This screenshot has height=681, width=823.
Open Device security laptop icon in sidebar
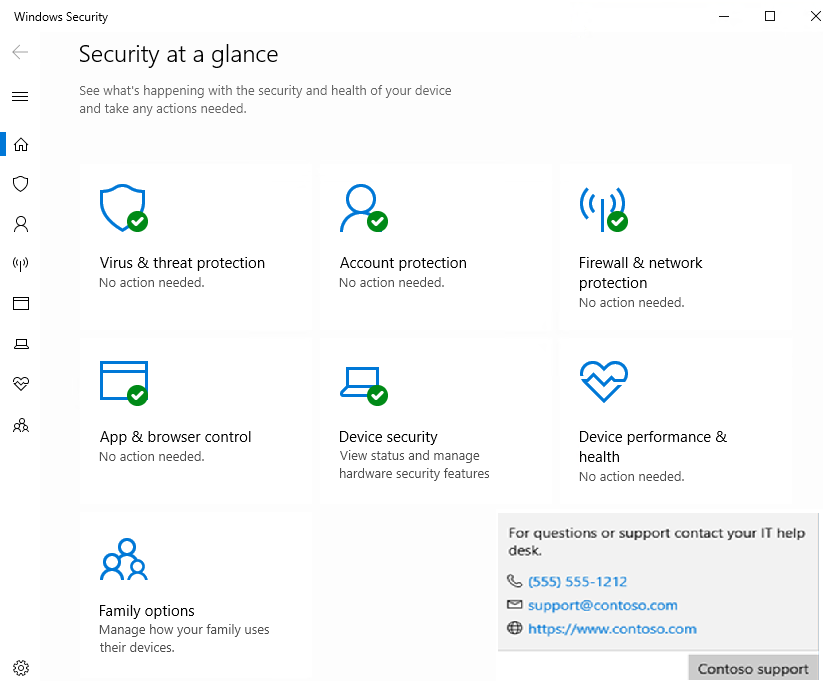(20, 344)
